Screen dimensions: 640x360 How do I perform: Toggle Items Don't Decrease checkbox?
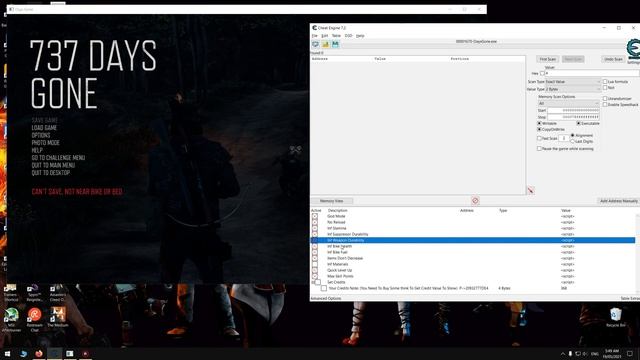(315, 258)
